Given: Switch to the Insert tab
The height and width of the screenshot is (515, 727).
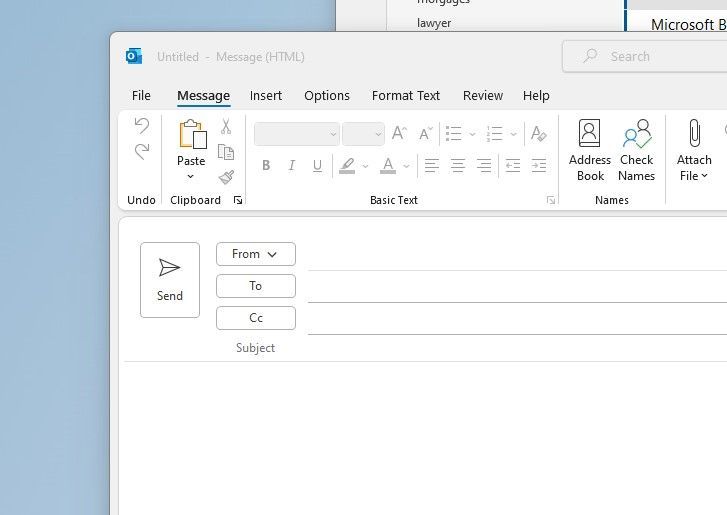Looking at the screenshot, I should [x=266, y=95].
